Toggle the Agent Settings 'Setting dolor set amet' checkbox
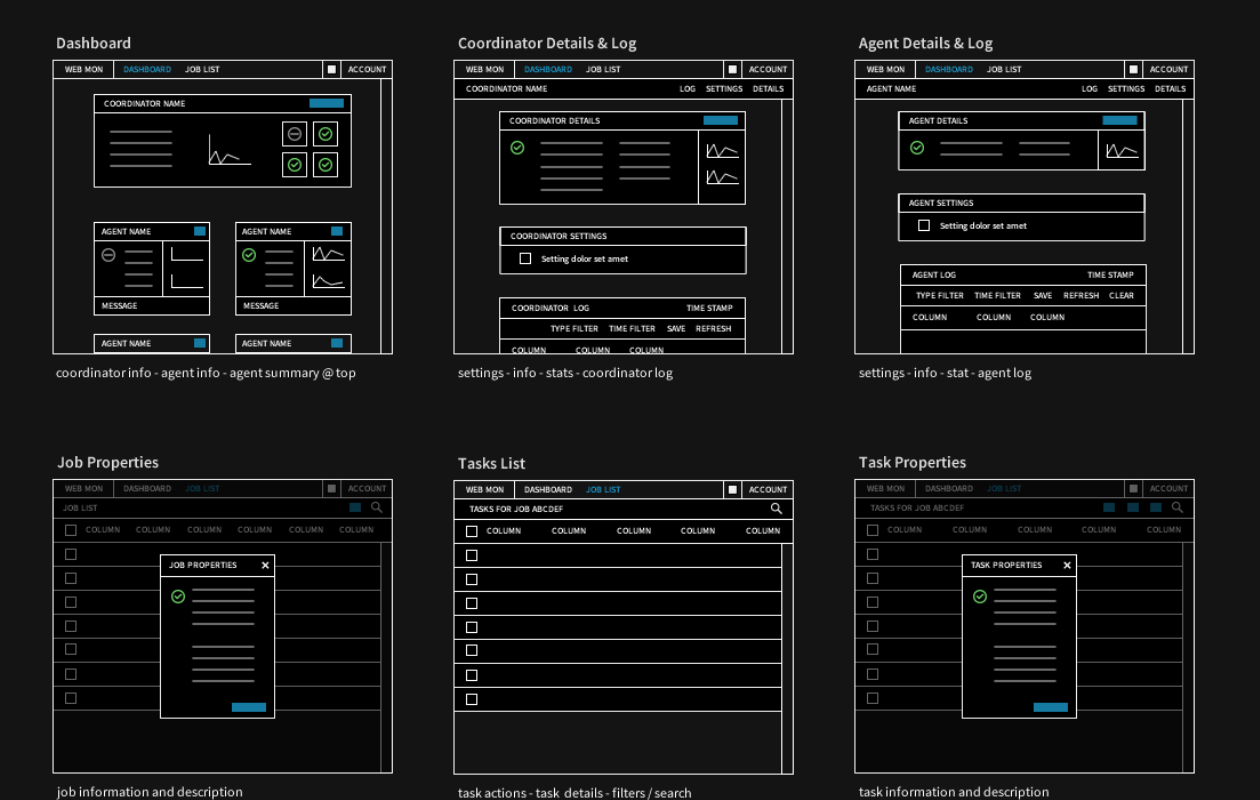Viewport: 1260px width, 800px height. point(924,226)
